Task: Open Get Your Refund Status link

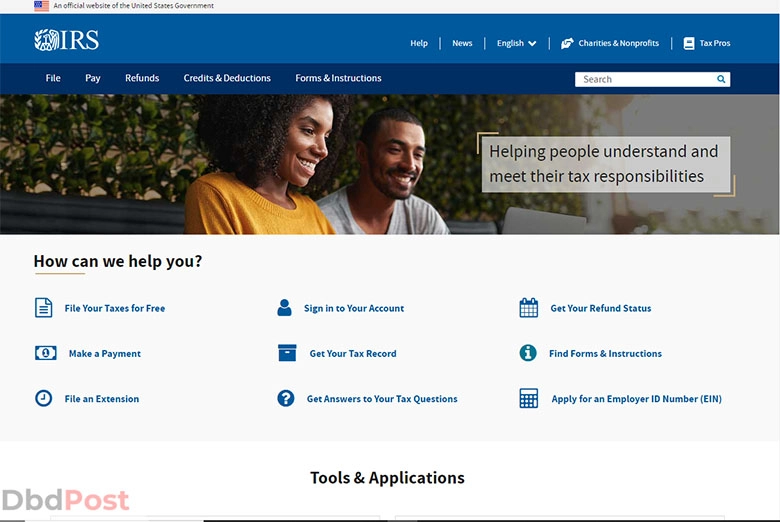Action: 600,308
